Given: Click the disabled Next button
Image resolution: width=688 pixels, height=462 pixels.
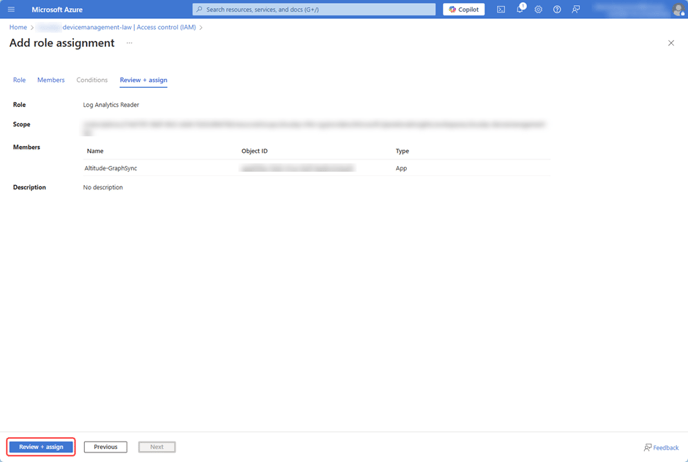Looking at the screenshot, I should [157, 447].
